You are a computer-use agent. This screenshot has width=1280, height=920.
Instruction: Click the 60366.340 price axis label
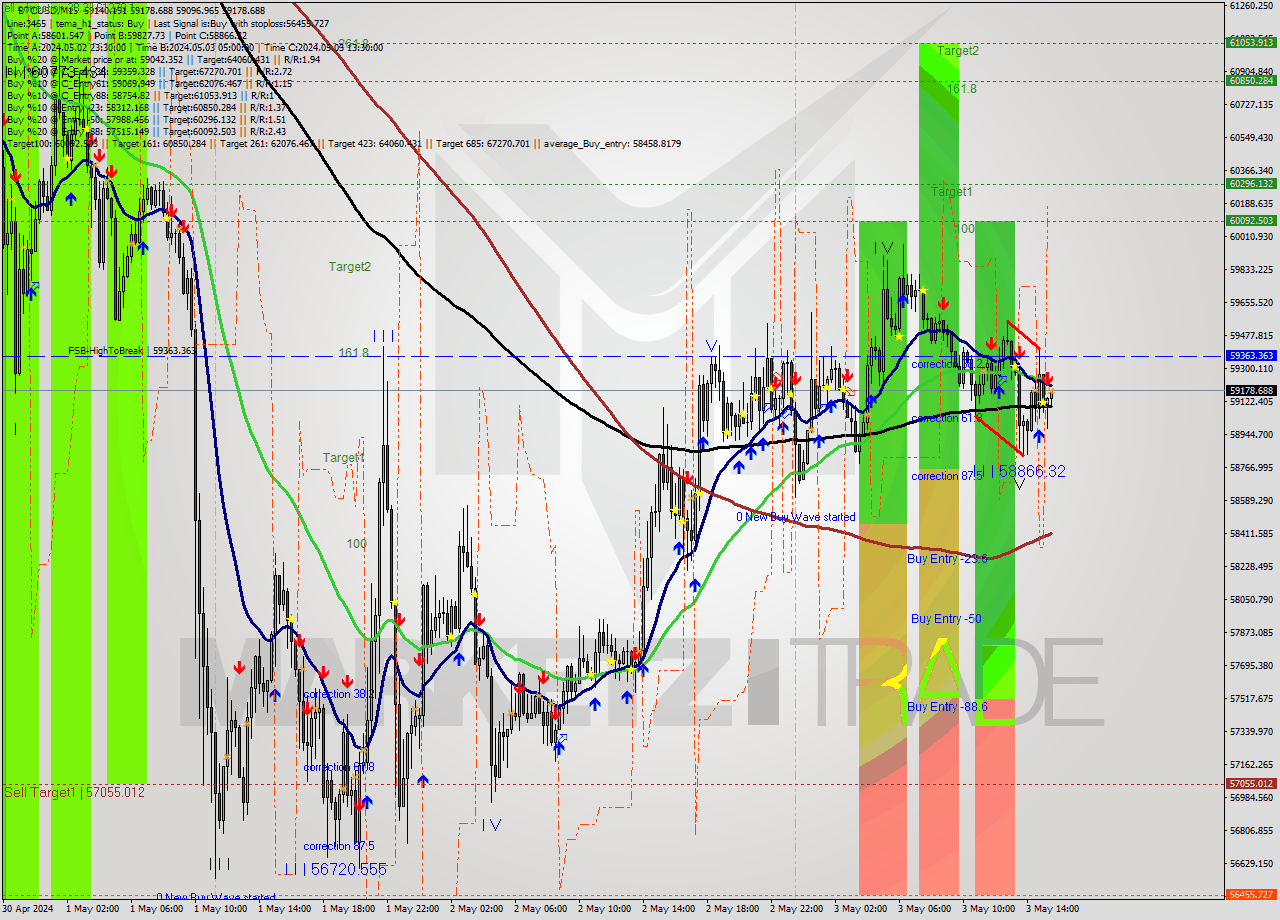[x=1251, y=170]
